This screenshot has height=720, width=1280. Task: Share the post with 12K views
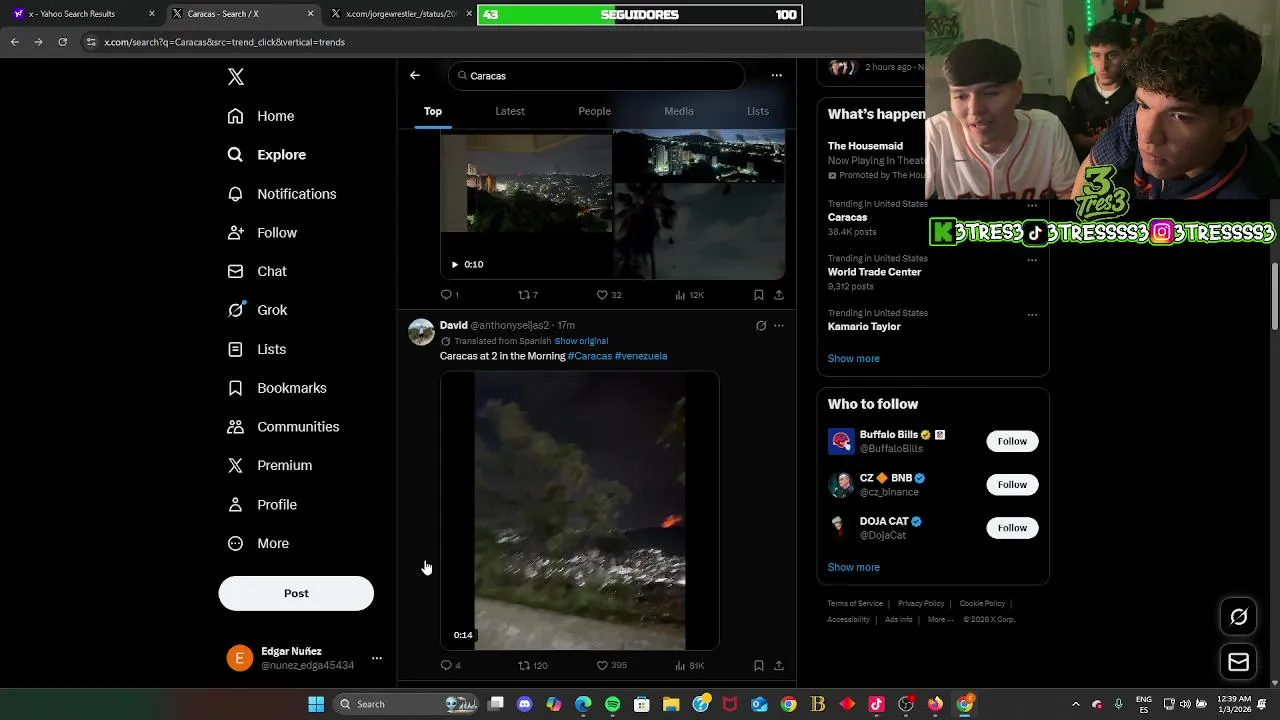779,295
